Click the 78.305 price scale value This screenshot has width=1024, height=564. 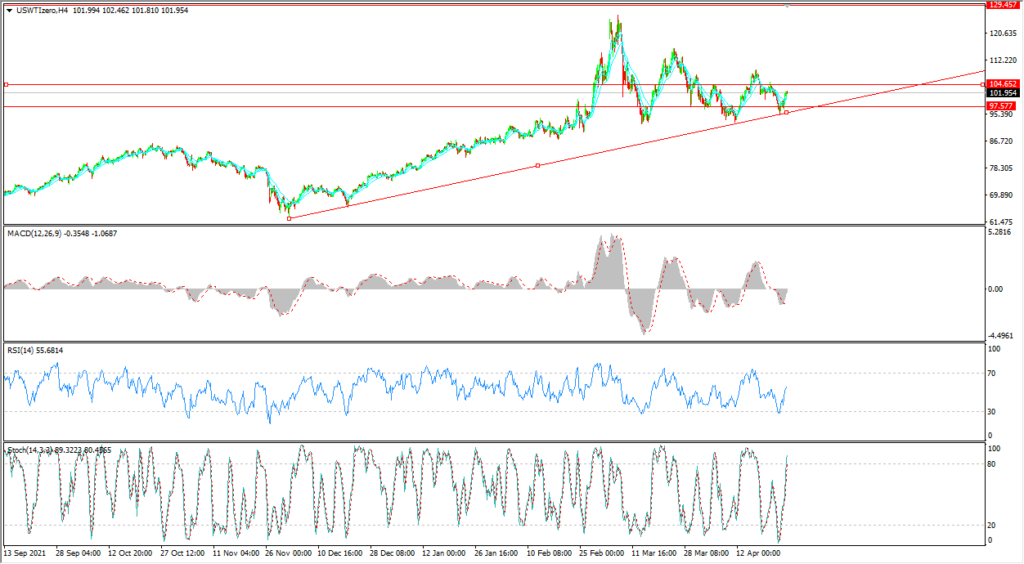1002,168
